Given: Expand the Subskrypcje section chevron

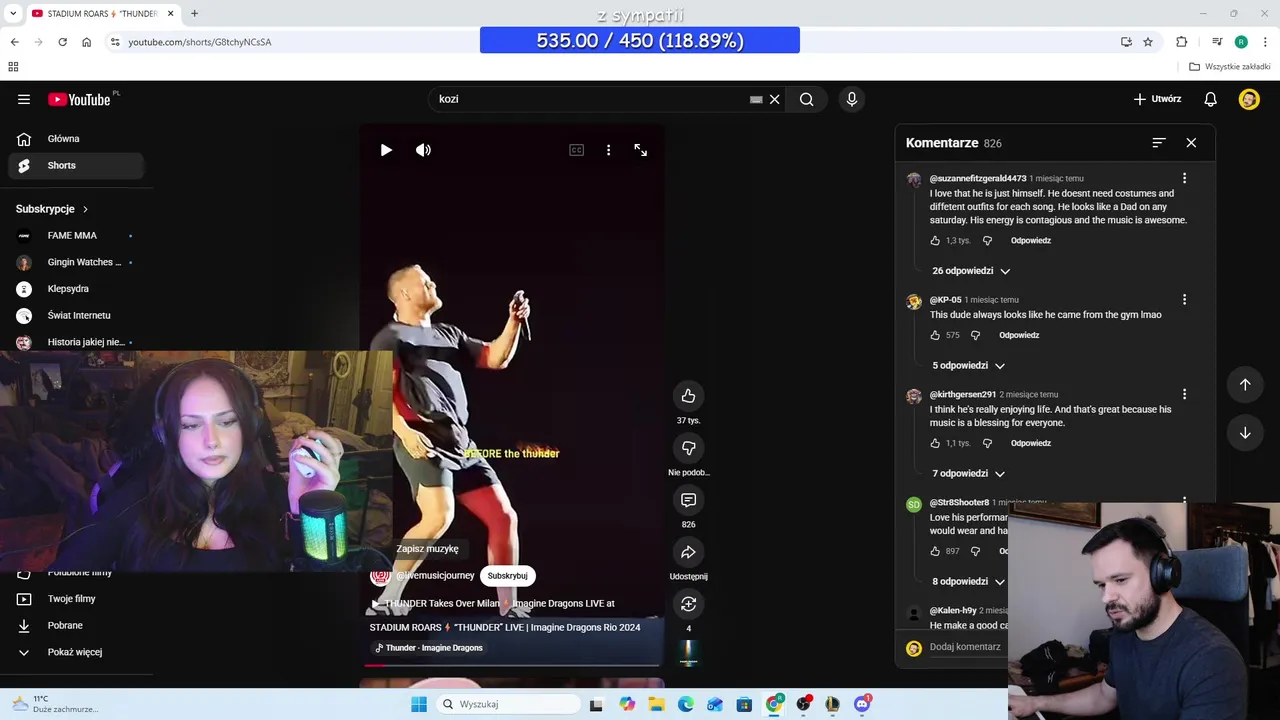Looking at the screenshot, I should pos(85,210).
